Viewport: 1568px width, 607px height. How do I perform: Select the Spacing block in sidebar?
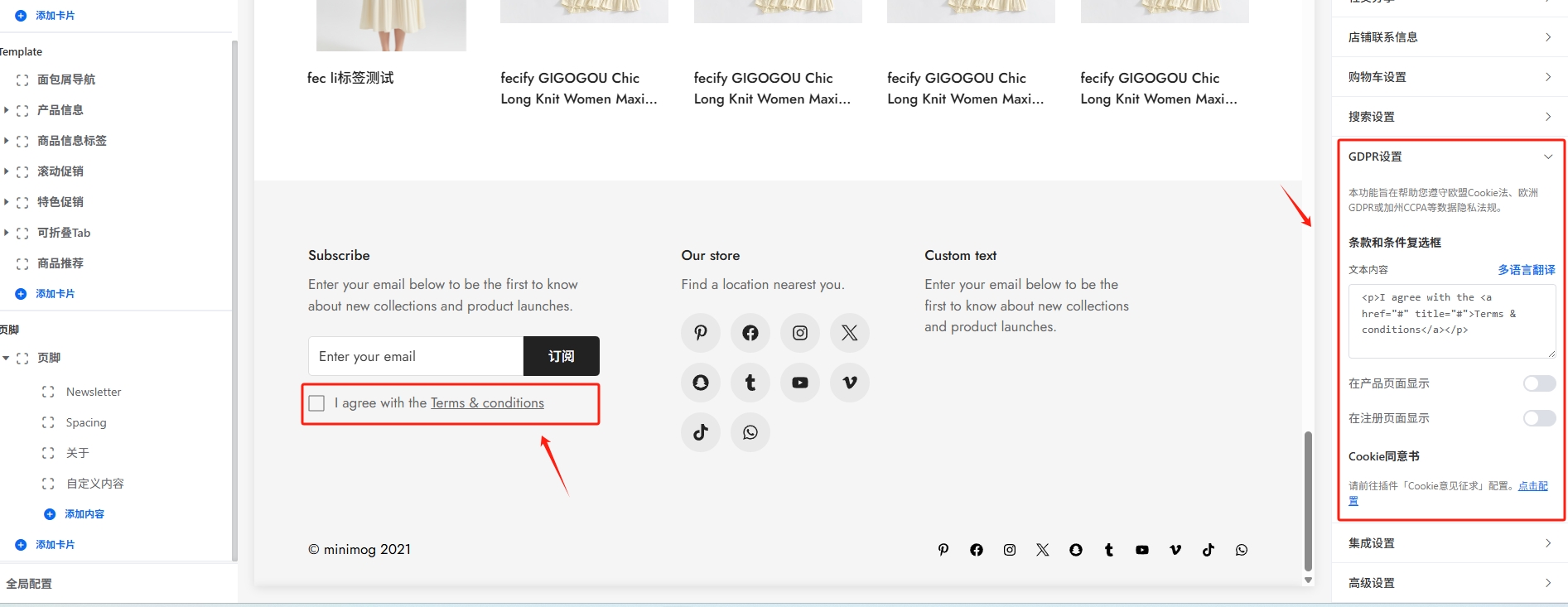[86, 422]
